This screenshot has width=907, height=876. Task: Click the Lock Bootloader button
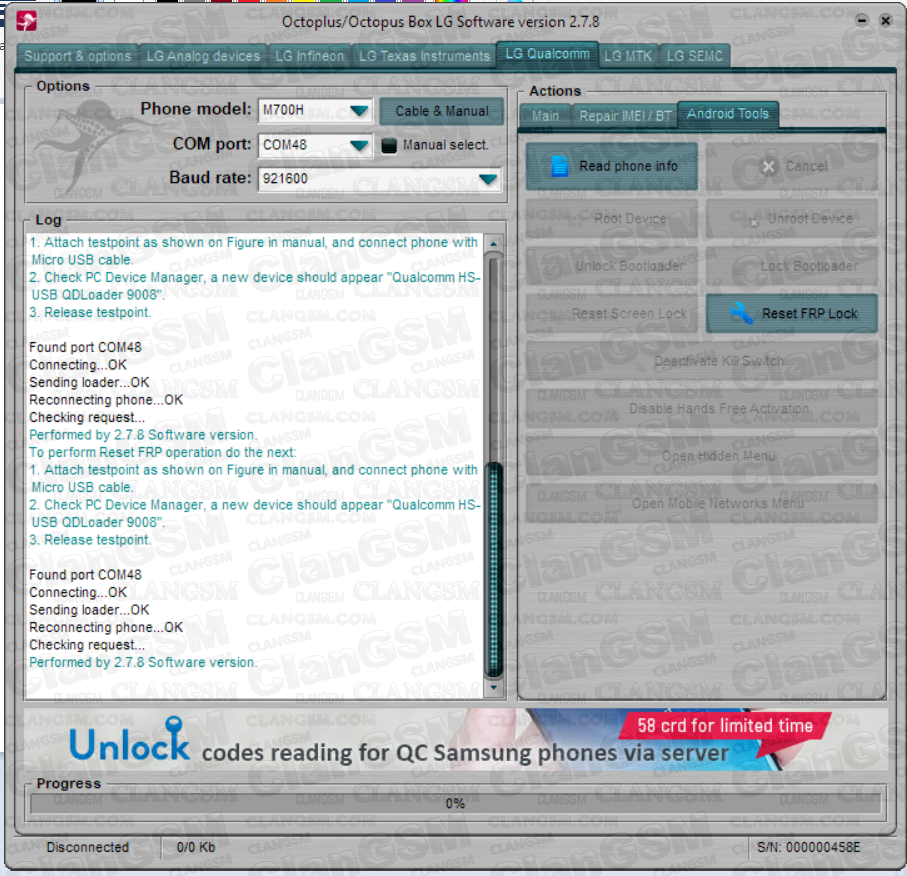(x=792, y=266)
